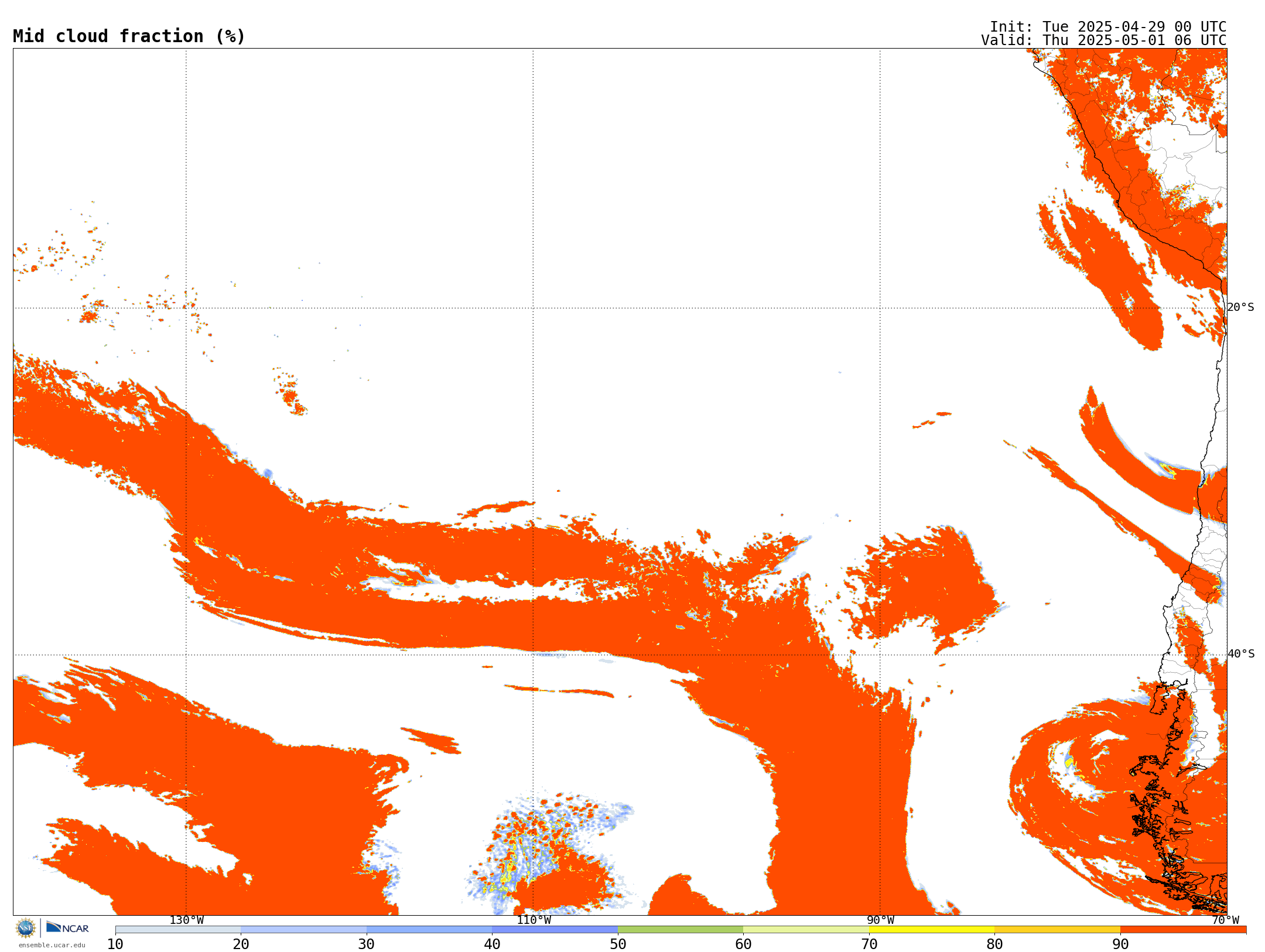Select the Mid cloud fraction (%) title
This screenshot has height=952, width=1265.
[x=129, y=36]
